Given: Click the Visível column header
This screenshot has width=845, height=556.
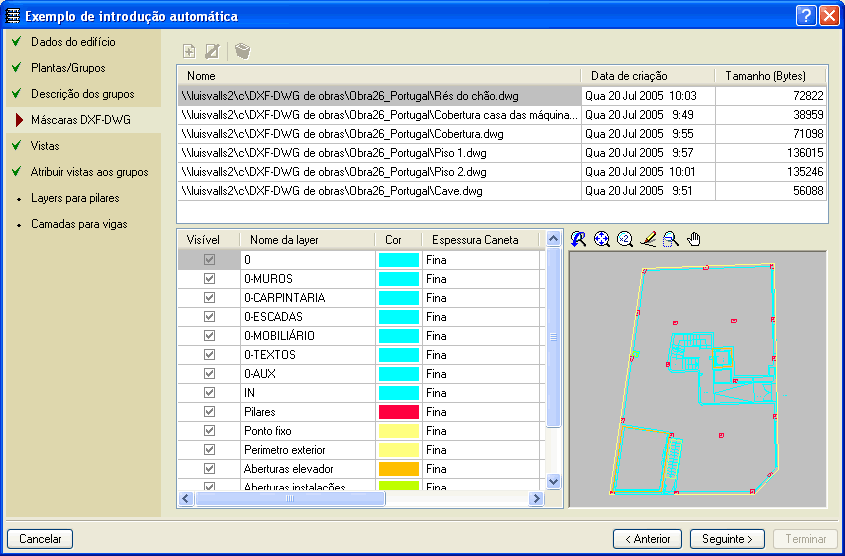Looking at the screenshot, I should point(209,240).
